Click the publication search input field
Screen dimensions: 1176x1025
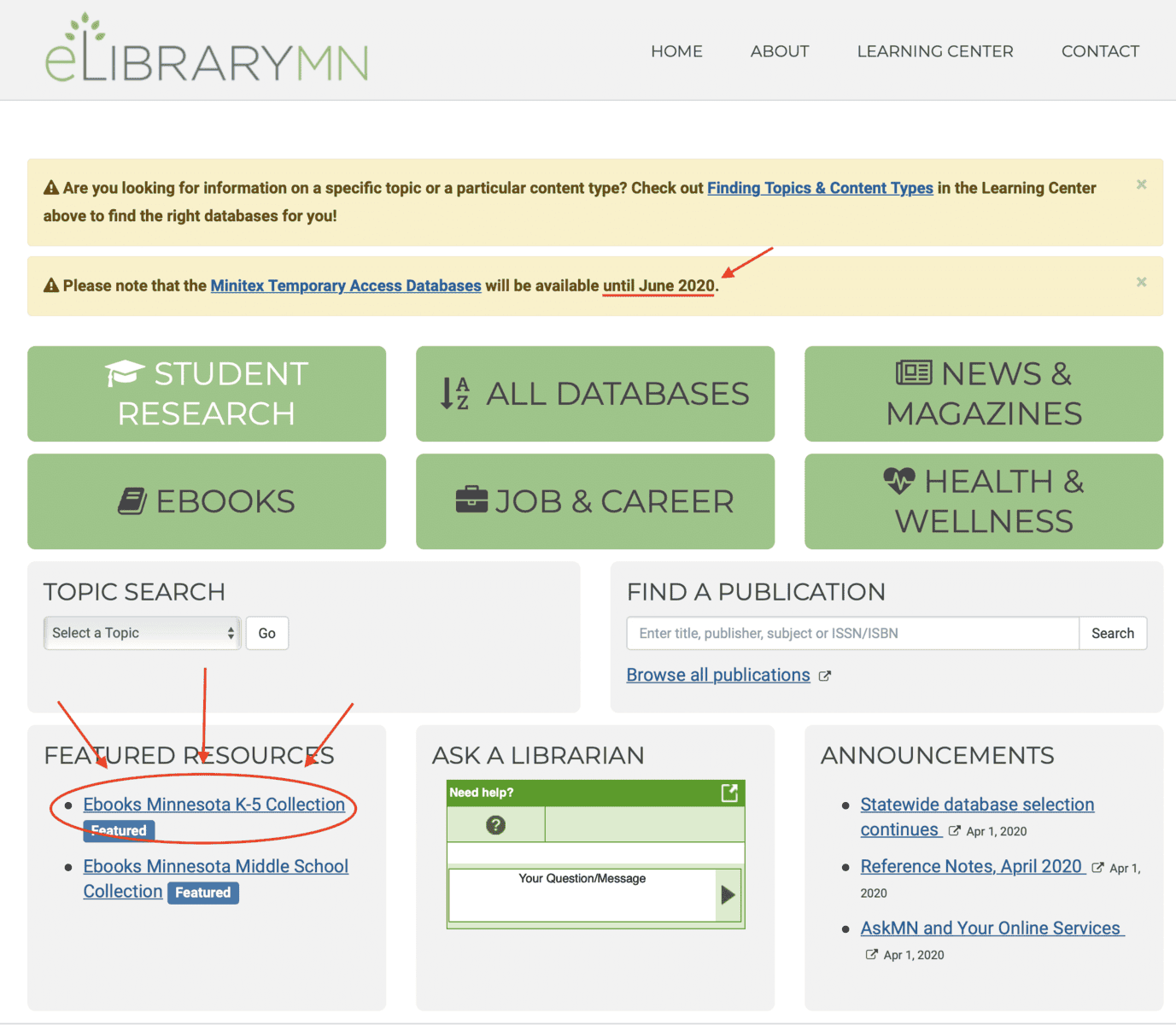click(x=852, y=633)
